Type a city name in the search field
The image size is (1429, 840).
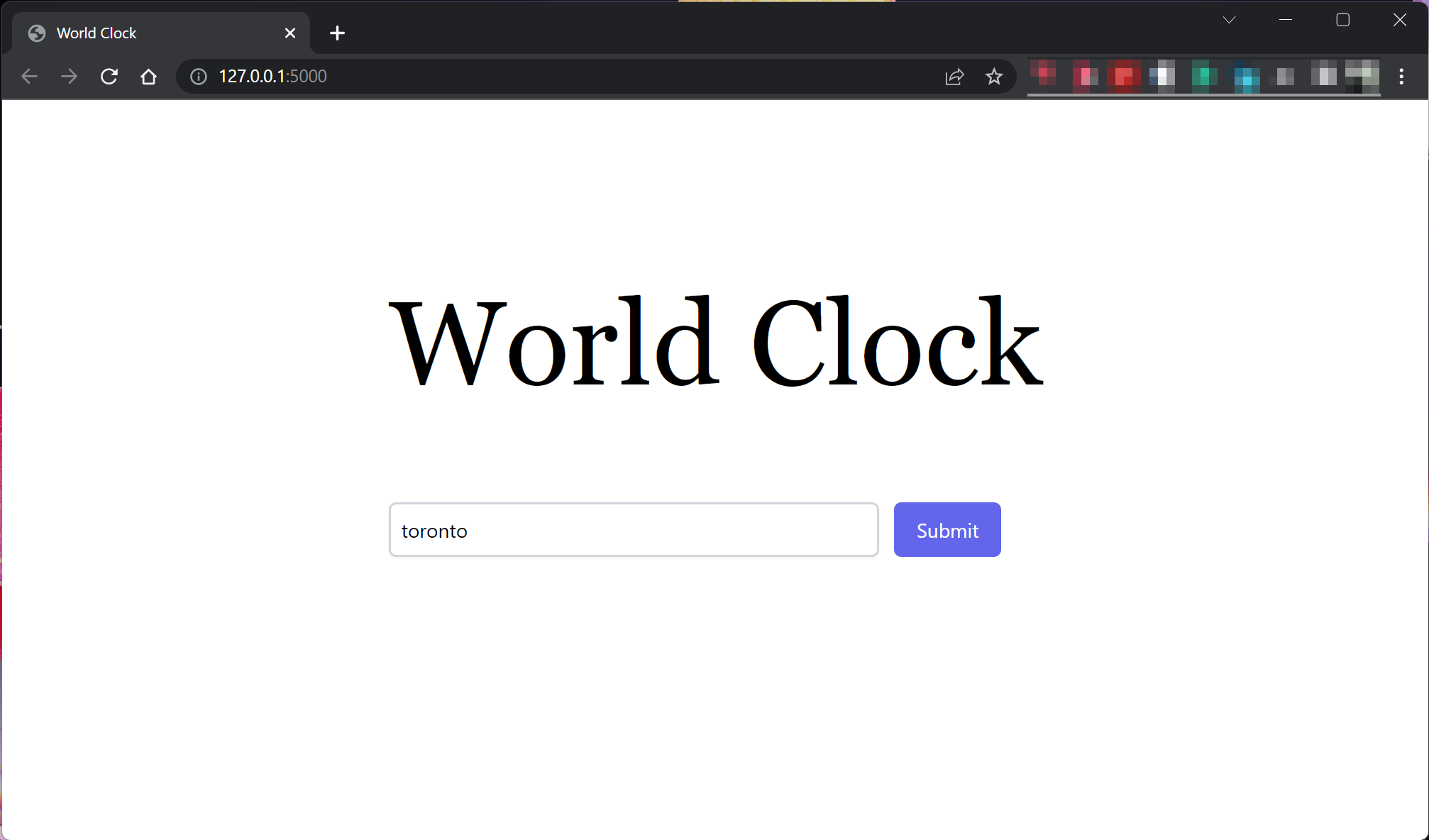pos(634,530)
